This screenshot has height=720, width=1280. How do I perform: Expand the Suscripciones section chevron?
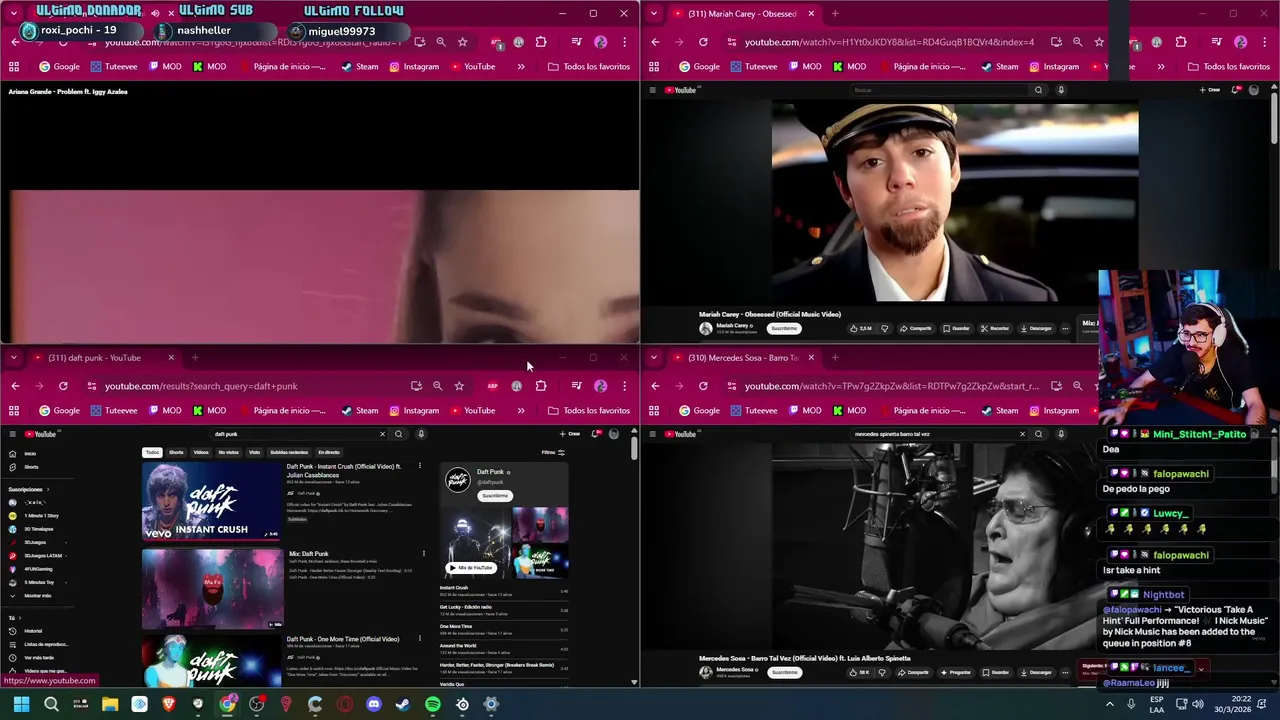48,489
